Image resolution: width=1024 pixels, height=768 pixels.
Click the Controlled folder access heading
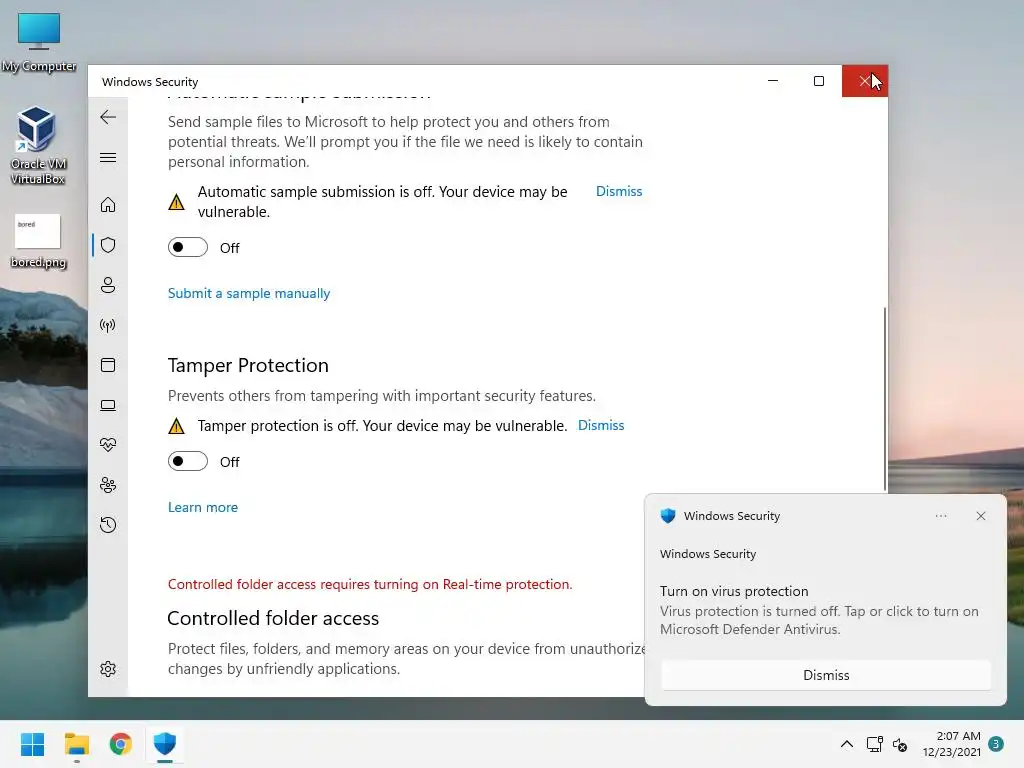coord(273,618)
